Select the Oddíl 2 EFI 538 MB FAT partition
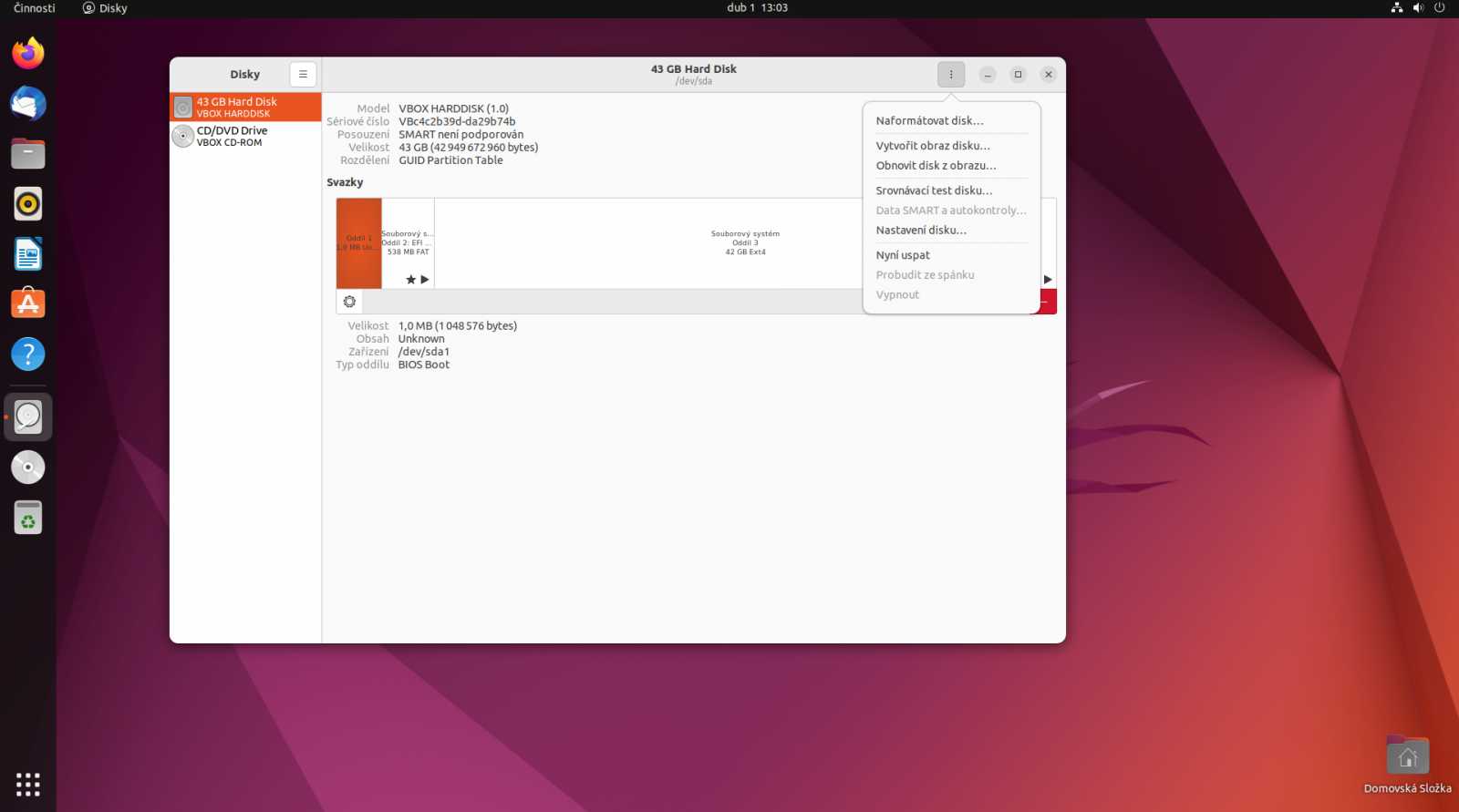Screen dimensions: 1459x812 pos(408,243)
